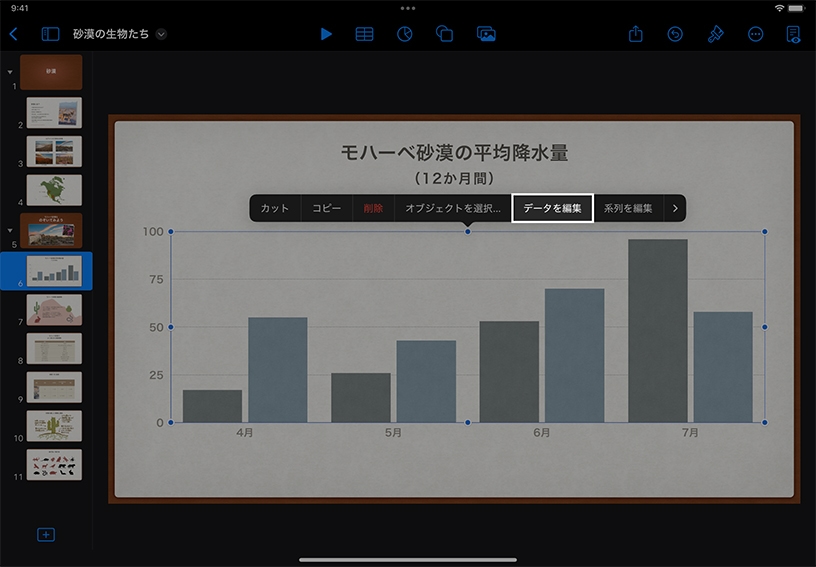Insert a table from toolbar
Viewport: 816px width, 567px height.
[x=365, y=34]
